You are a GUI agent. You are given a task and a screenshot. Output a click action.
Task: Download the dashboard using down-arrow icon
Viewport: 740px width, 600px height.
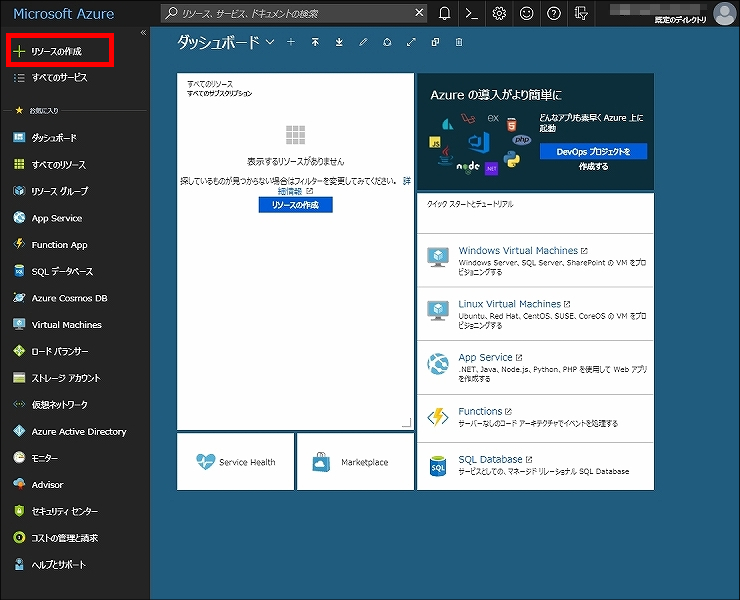coord(339,42)
